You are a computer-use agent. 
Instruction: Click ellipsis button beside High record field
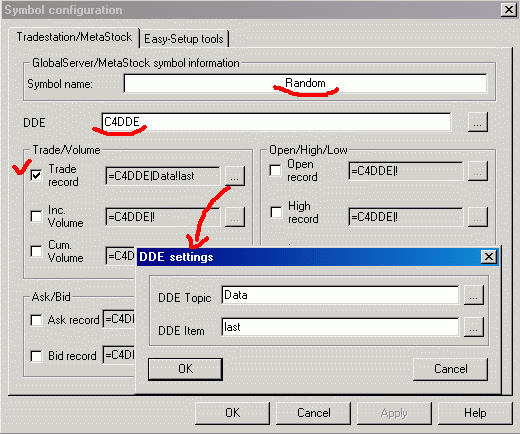pyautogui.click(x=478, y=217)
